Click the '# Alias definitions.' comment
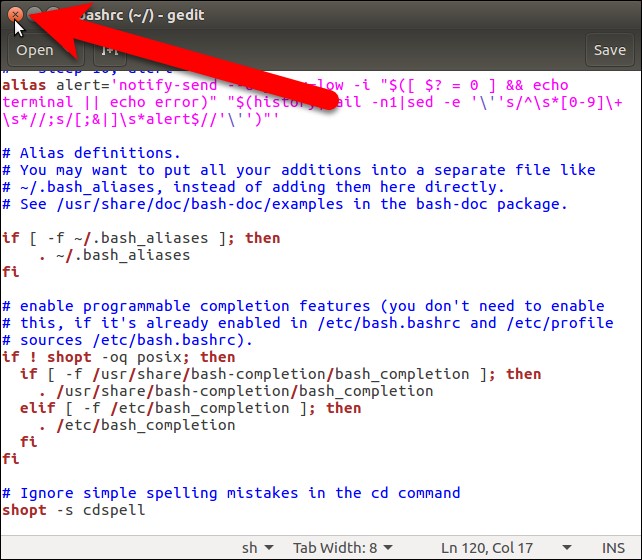Image resolution: width=642 pixels, height=560 pixels. [x=91, y=153]
